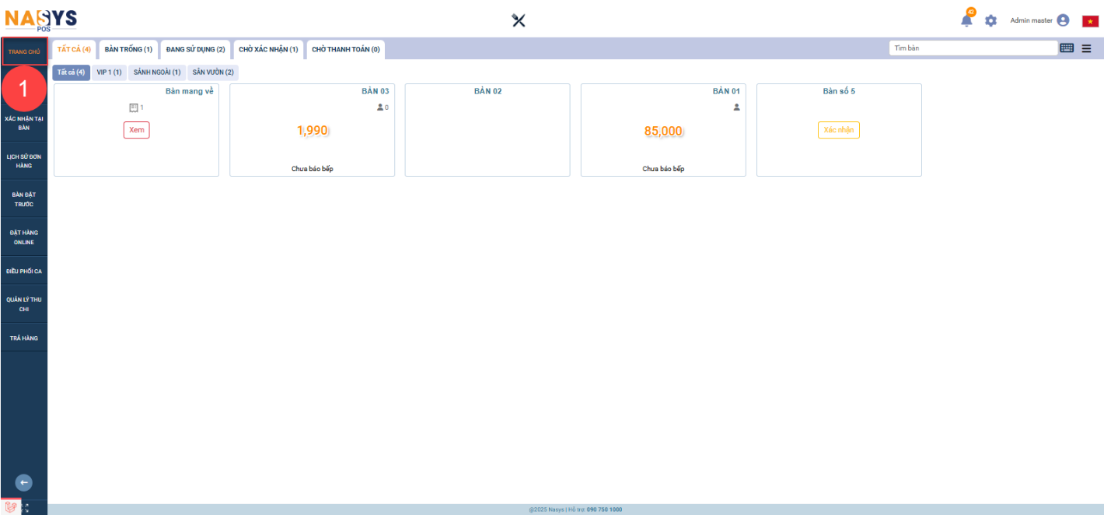Open the BÀN 01 table card
Screen dimensions: 1107x517
[x=663, y=130]
